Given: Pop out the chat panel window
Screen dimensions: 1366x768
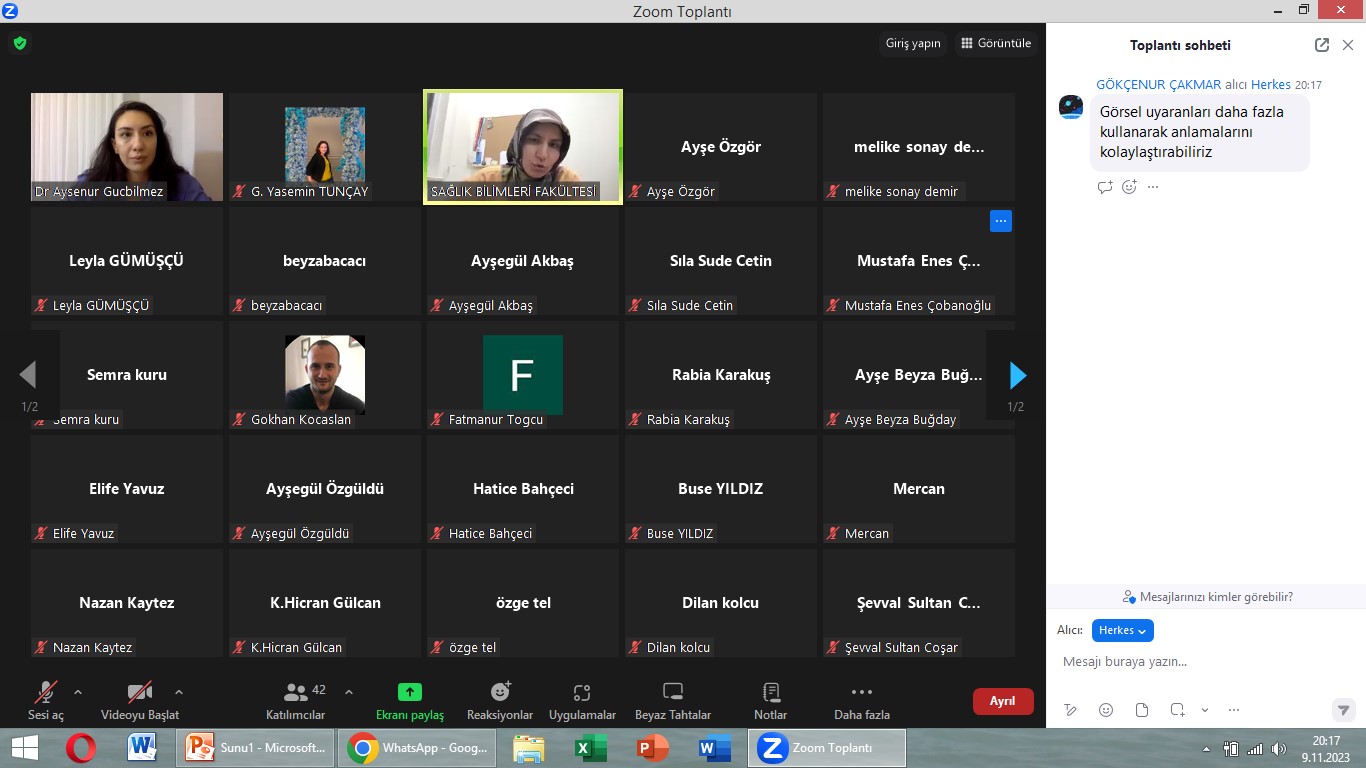Looking at the screenshot, I should [1322, 45].
